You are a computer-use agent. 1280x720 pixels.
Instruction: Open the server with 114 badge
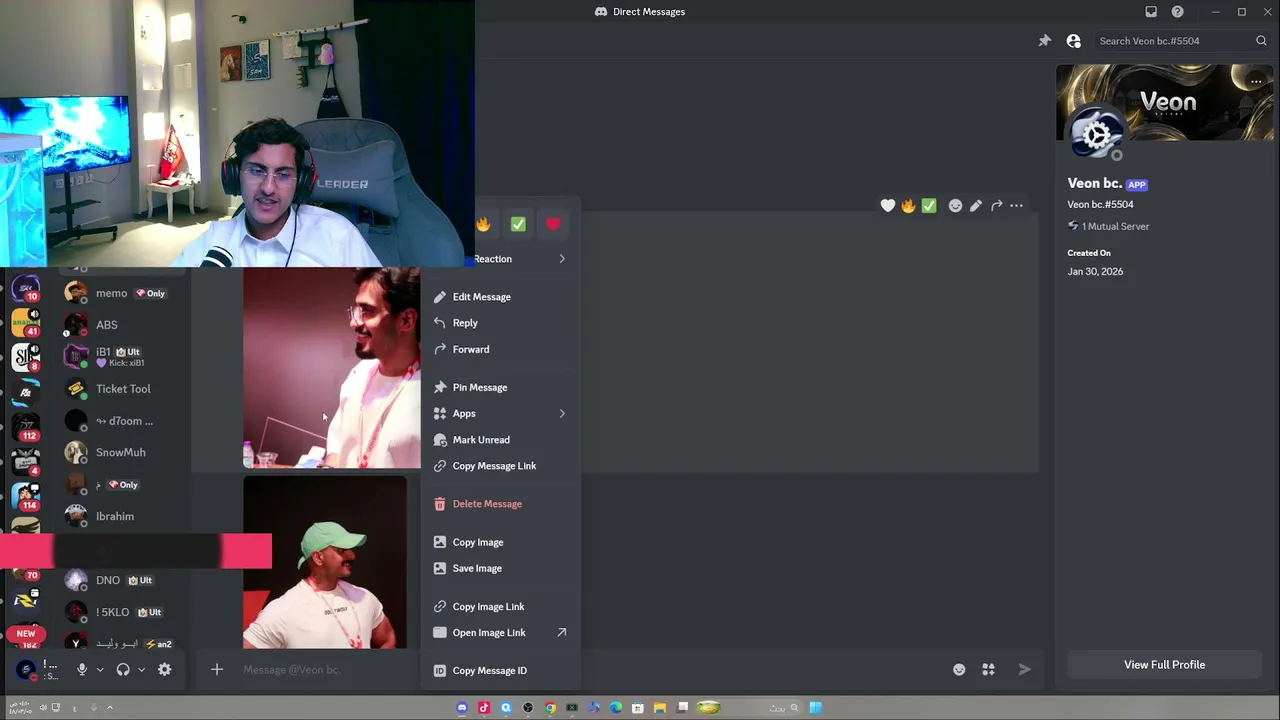click(26, 496)
